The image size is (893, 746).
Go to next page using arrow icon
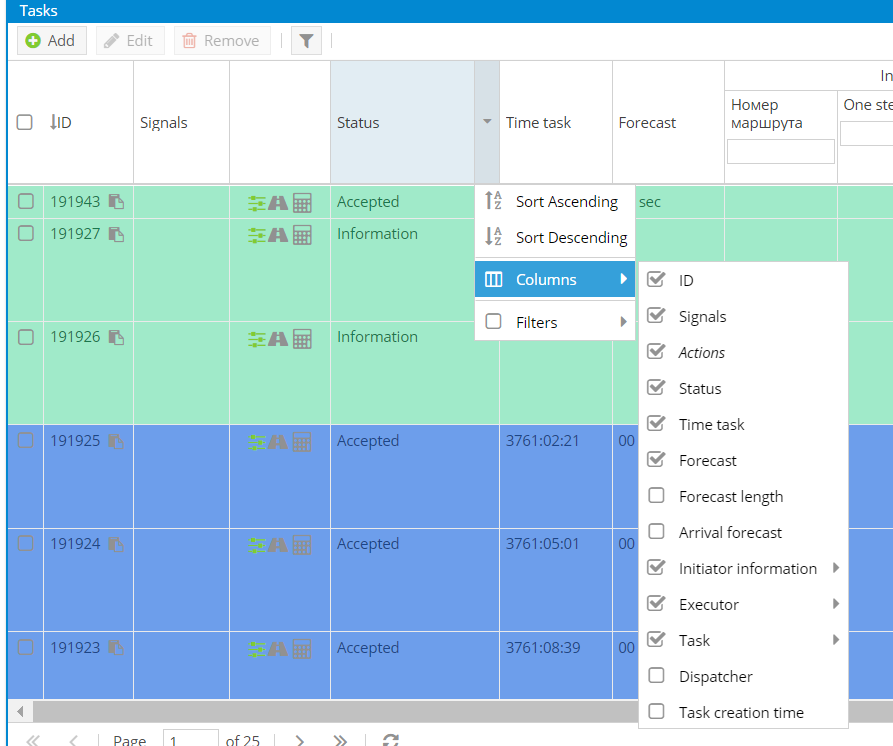300,740
